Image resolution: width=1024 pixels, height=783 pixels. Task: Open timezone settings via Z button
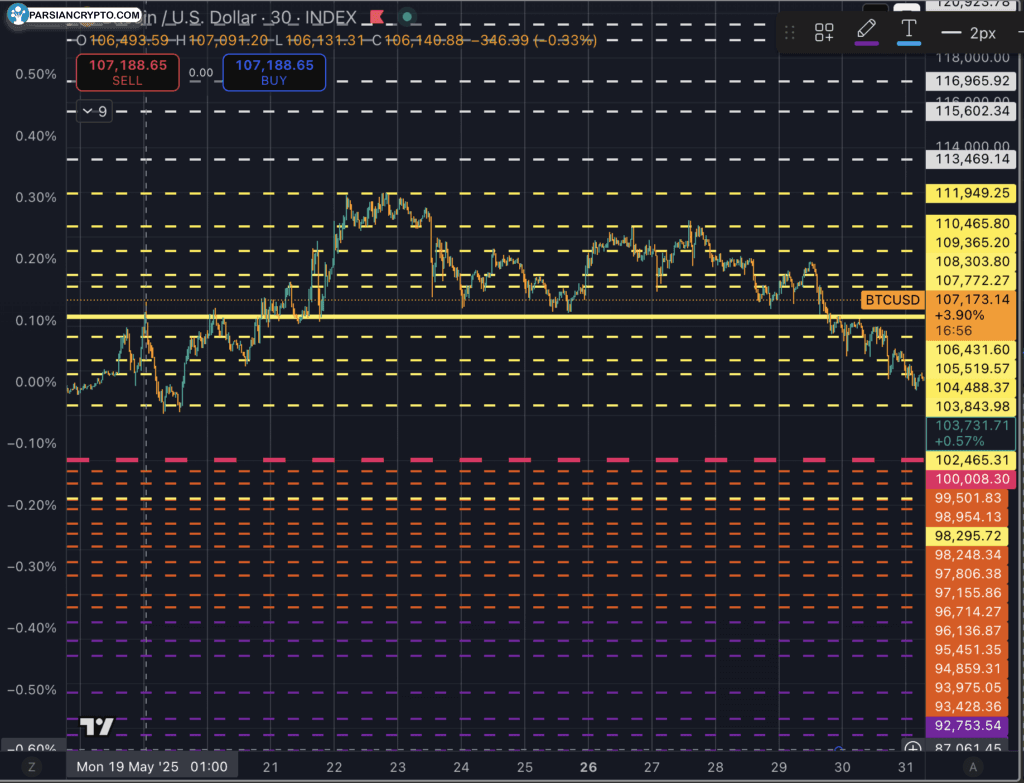[31, 767]
